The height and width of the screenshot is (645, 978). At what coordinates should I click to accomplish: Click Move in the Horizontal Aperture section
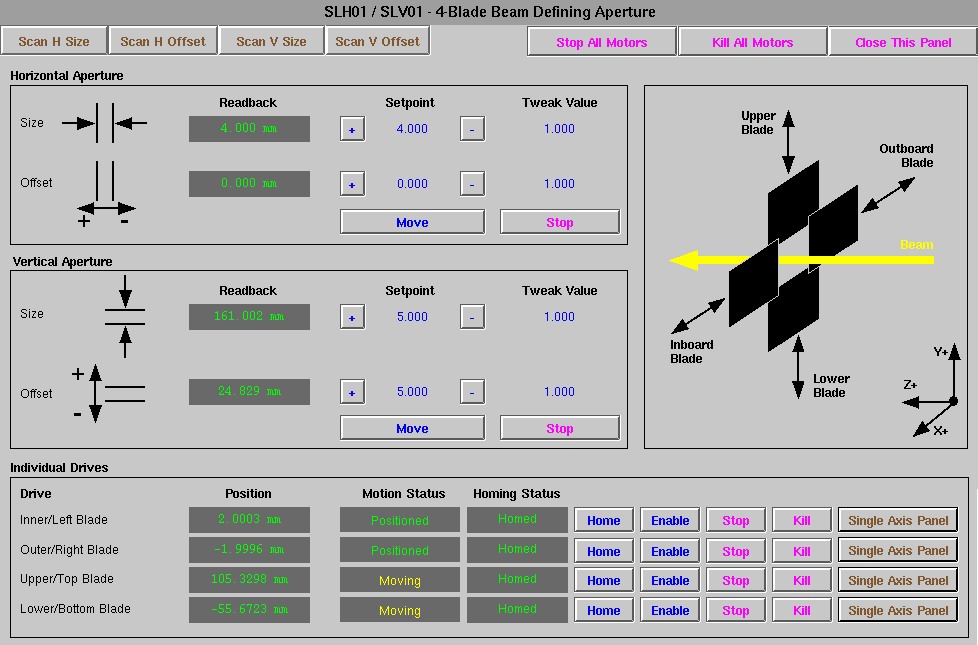point(412,222)
